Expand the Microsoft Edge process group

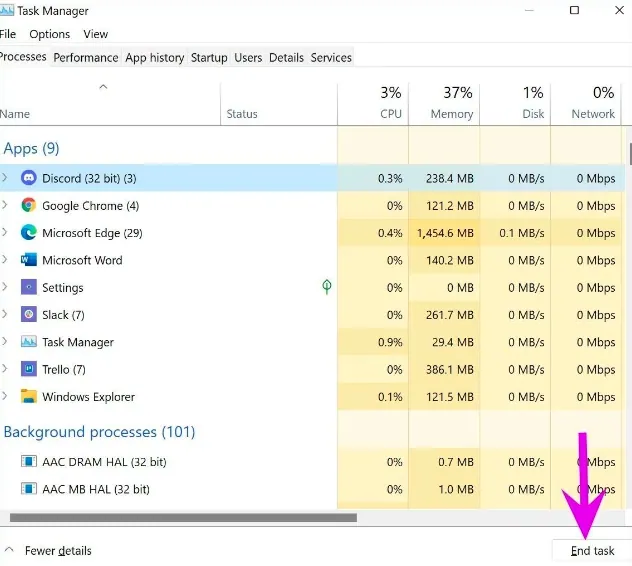pyautogui.click(x=4, y=233)
